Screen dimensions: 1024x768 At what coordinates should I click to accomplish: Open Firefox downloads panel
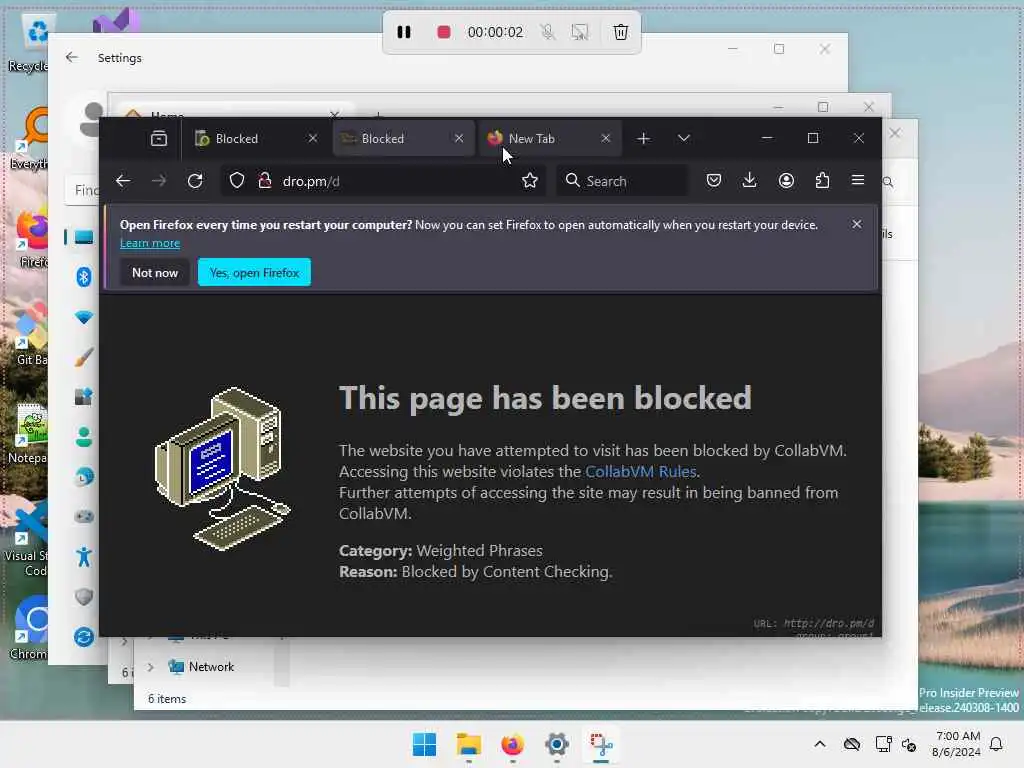[x=750, y=180]
